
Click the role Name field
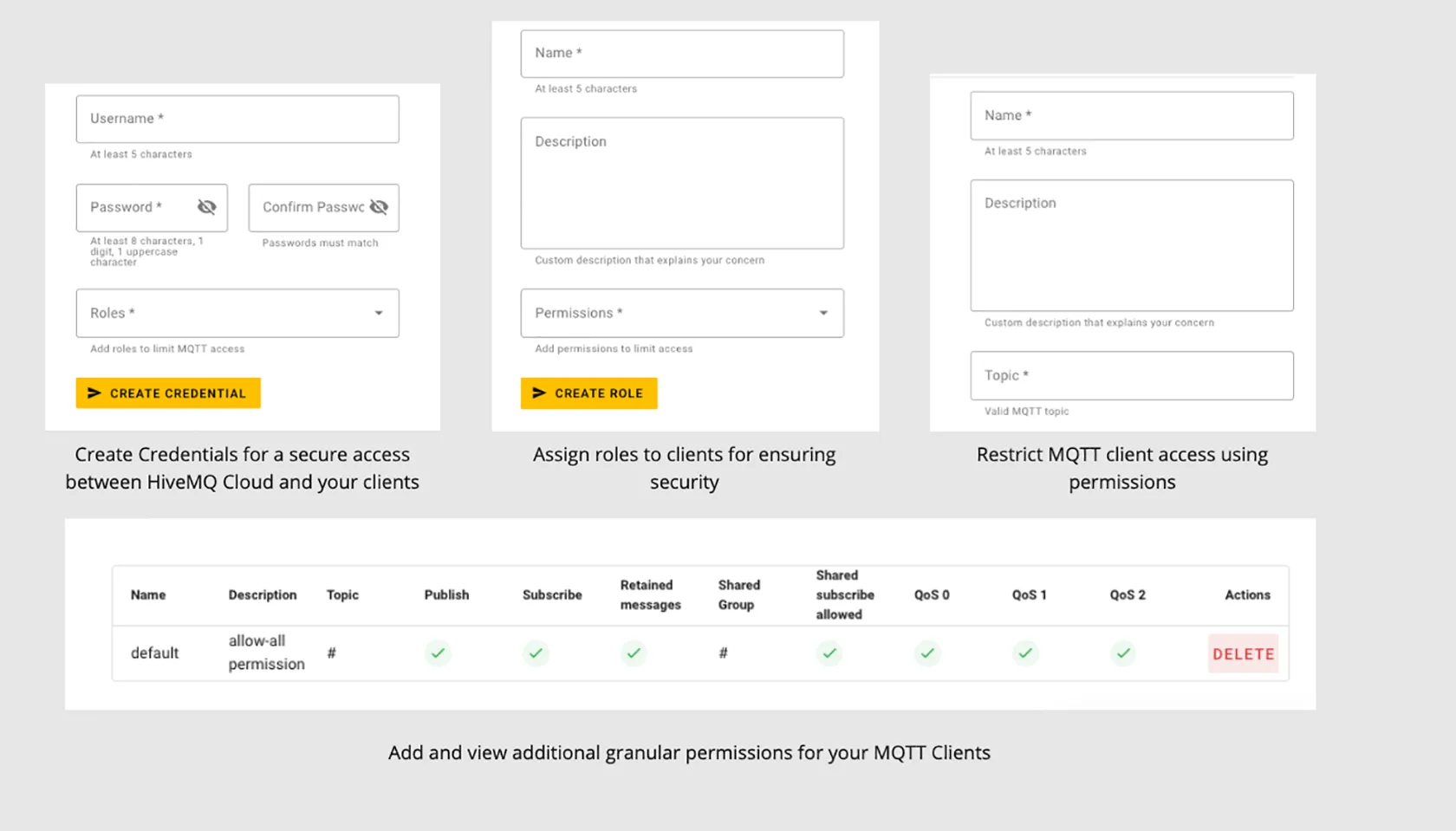click(682, 54)
